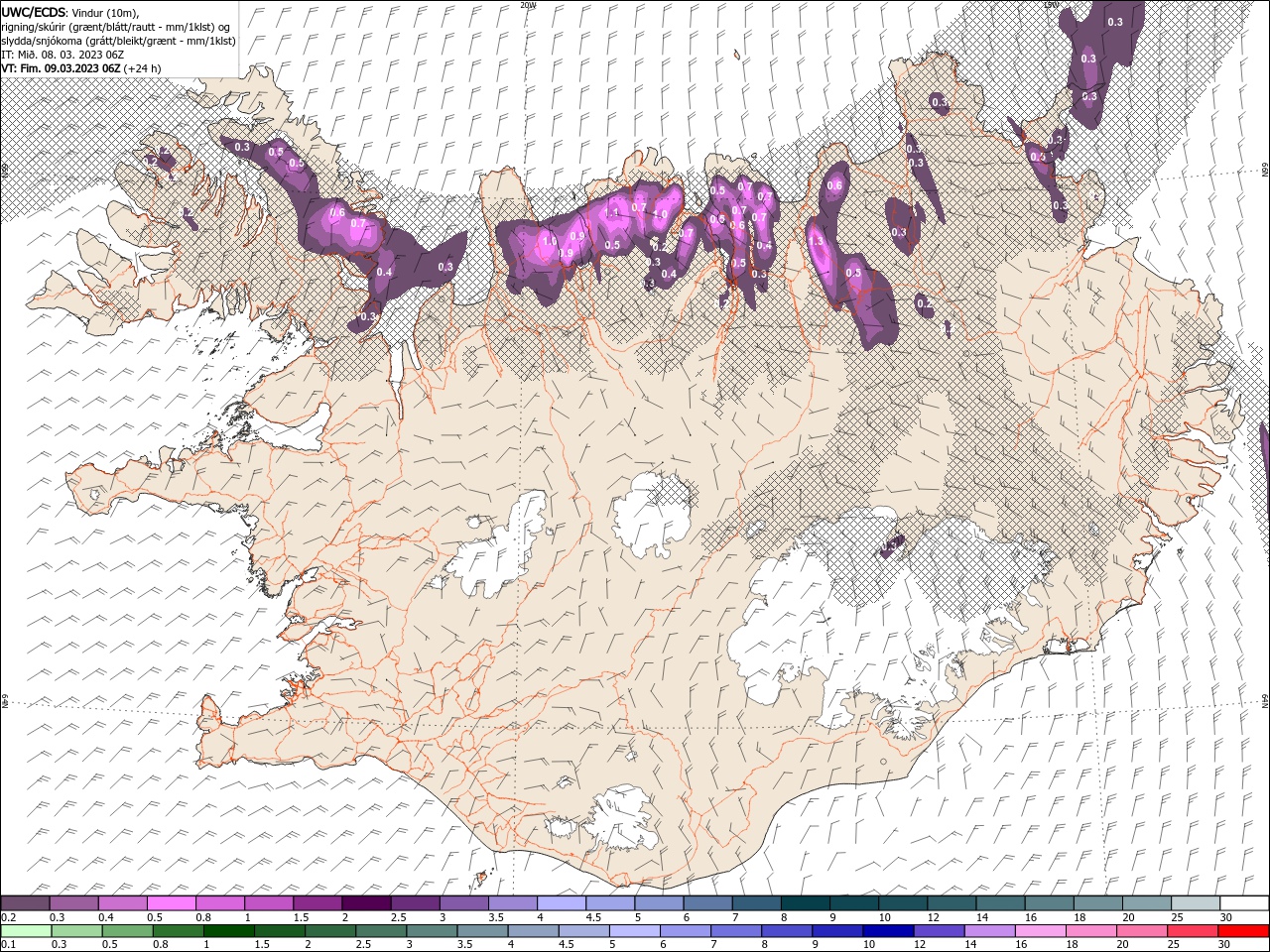Image resolution: width=1270 pixels, height=952 pixels.
Task: Select the lavender snow swatch between 4 and 4.5
Action: [x=562, y=903]
